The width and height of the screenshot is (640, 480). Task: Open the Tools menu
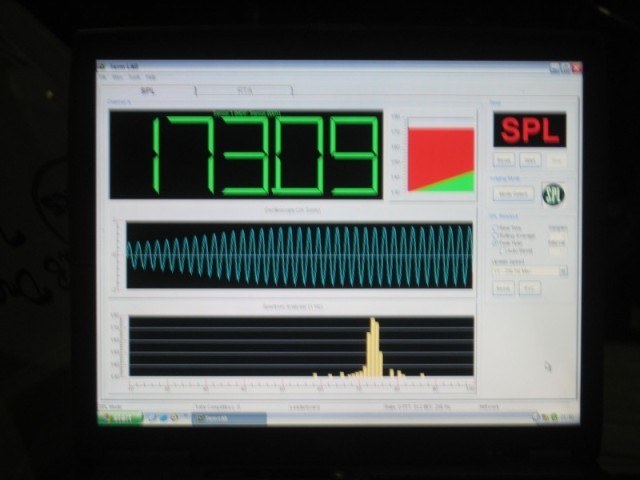pos(133,77)
